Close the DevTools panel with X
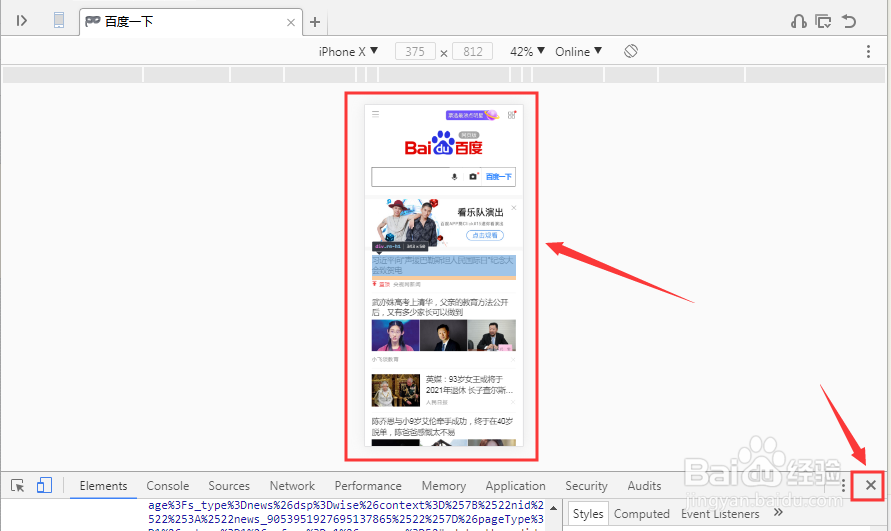This screenshot has height=531, width=891. tap(871, 485)
